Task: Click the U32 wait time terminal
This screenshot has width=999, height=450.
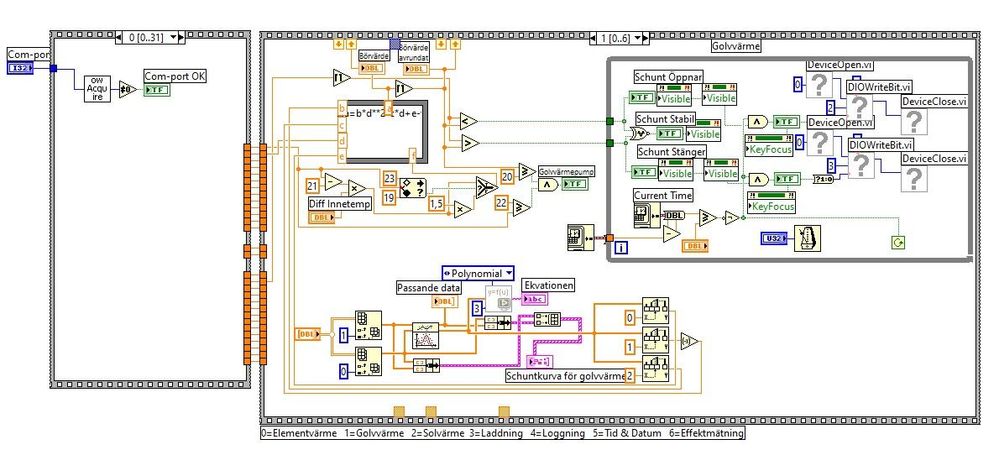Action: click(774, 238)
